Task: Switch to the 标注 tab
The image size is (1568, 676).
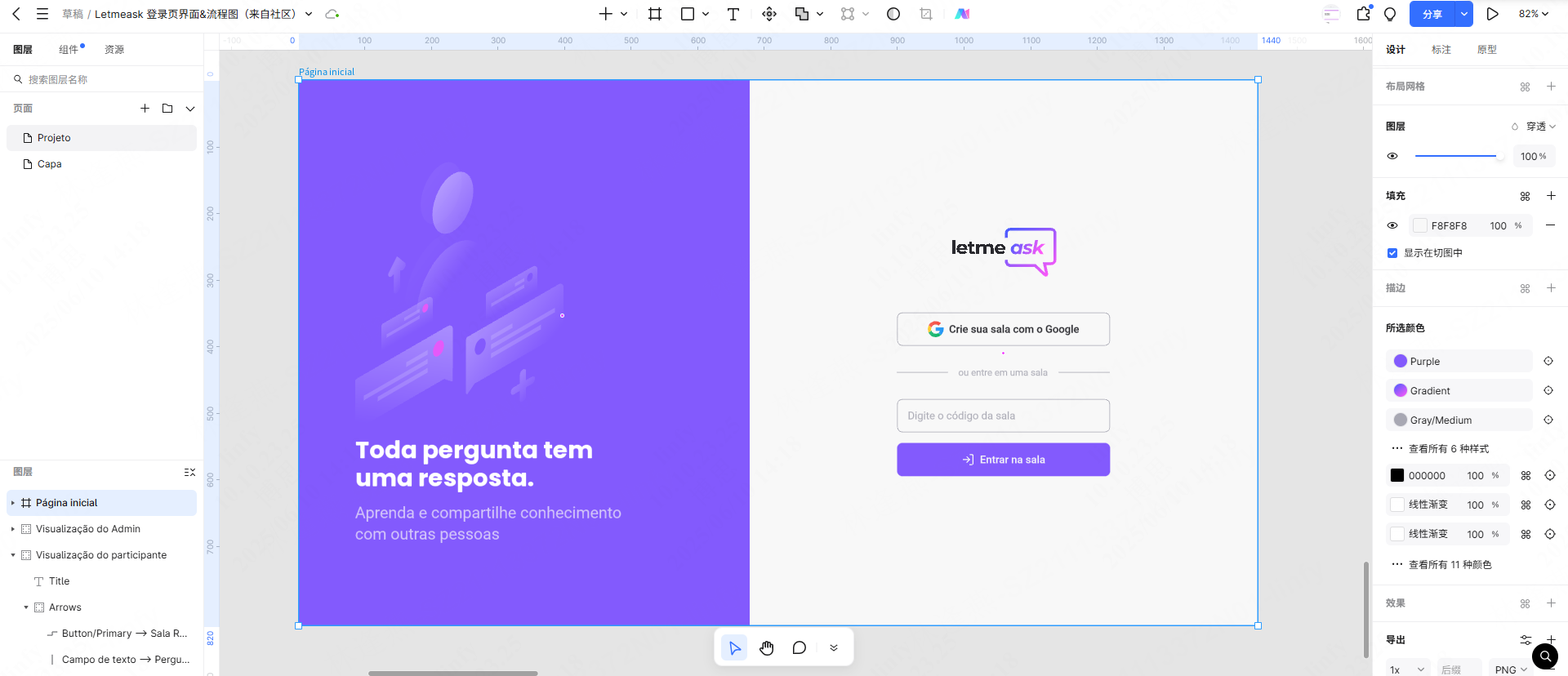Action: click(1441, 49)
